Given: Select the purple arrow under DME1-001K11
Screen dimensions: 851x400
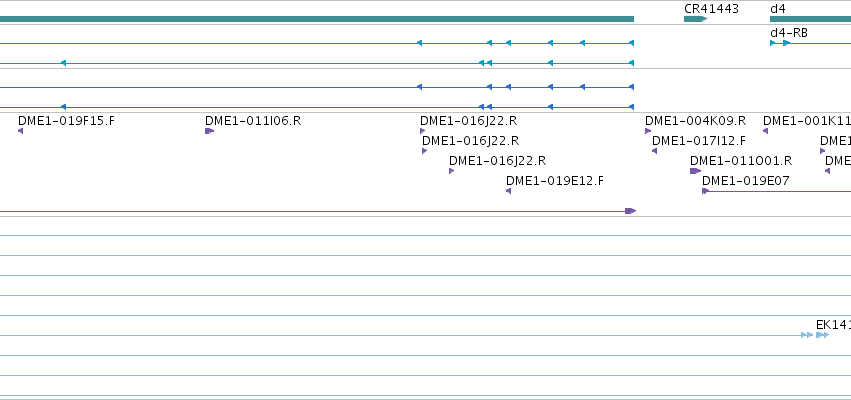Looking at the screenshot, I should (765, 131).
